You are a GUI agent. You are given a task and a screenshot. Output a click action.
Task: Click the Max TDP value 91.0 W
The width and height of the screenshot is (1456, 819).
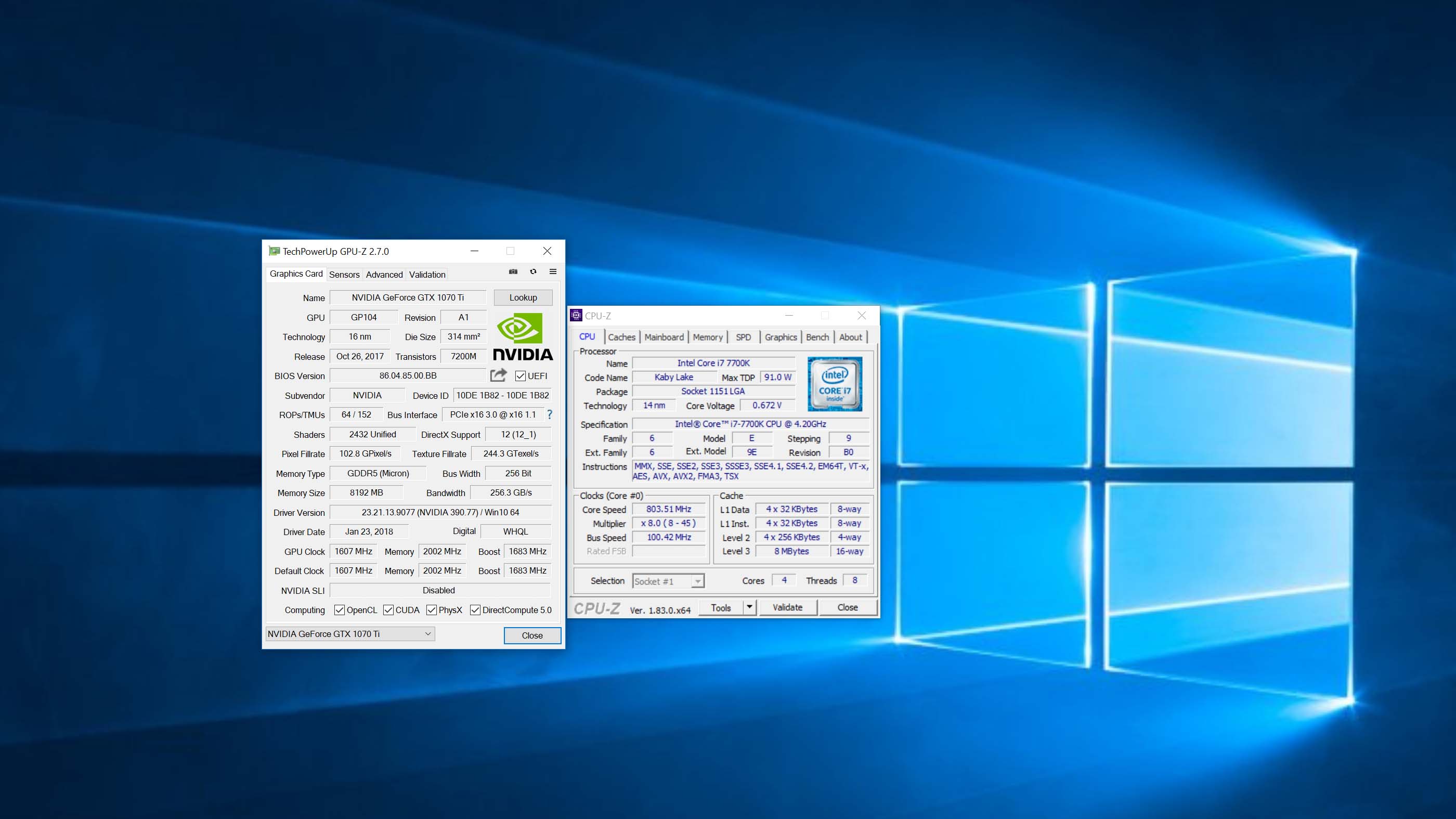[x=778, y=378]
